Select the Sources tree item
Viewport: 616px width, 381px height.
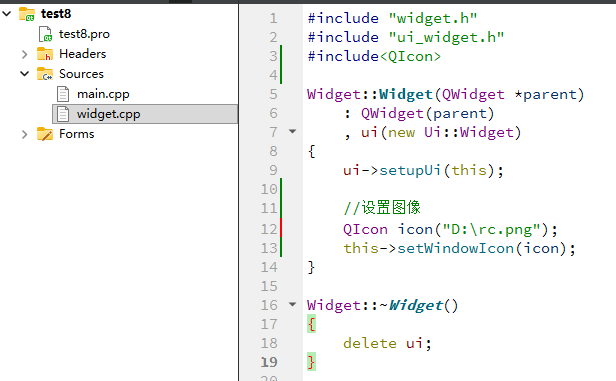(x=81, y=74)
